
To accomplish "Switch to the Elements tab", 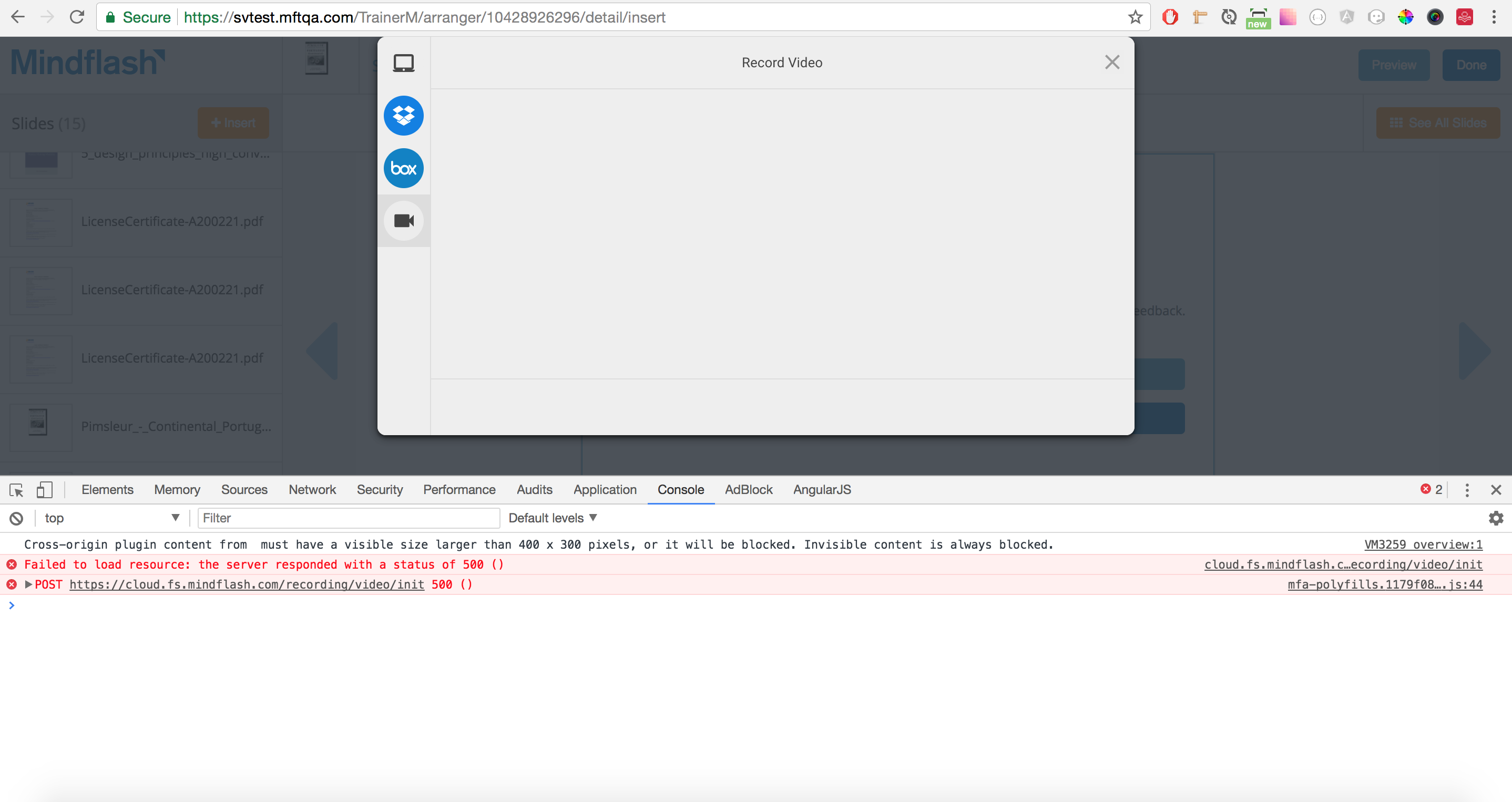I will (107, 490).
